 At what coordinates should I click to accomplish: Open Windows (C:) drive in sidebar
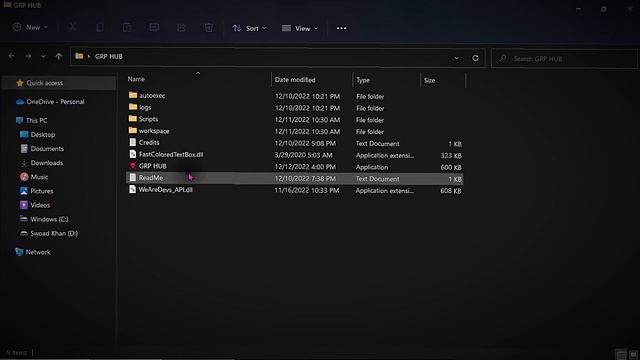click(49, 219)
